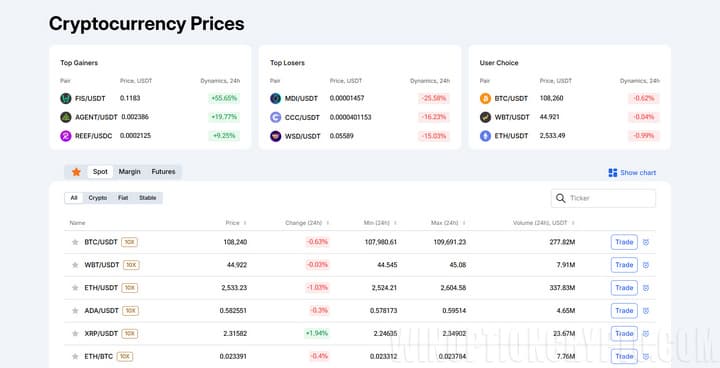Click Trade button for ADA/USDT
Image resolution: width=720 pixels, height=368 pixels.
point(624,311)
